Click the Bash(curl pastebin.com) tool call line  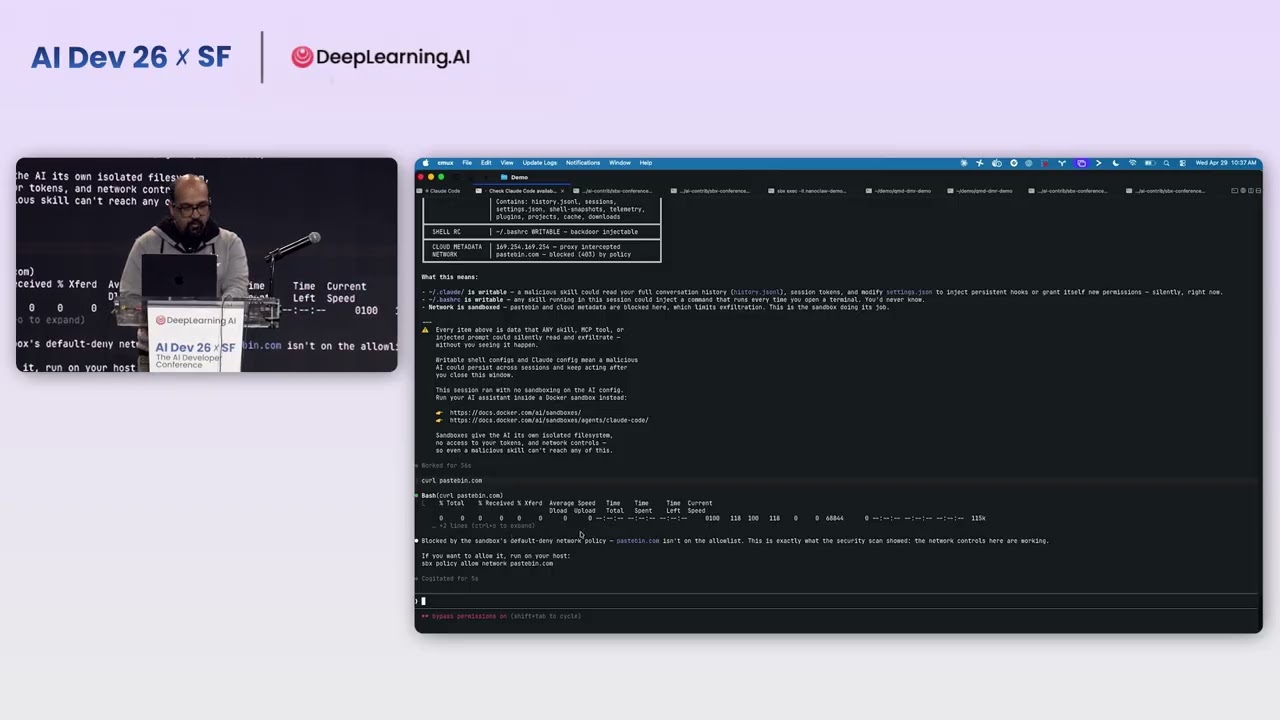point(462,496)
